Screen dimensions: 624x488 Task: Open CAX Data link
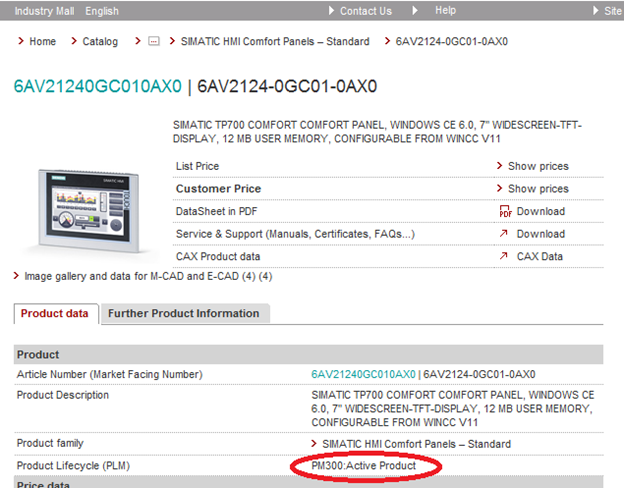(x=539, y=256)
